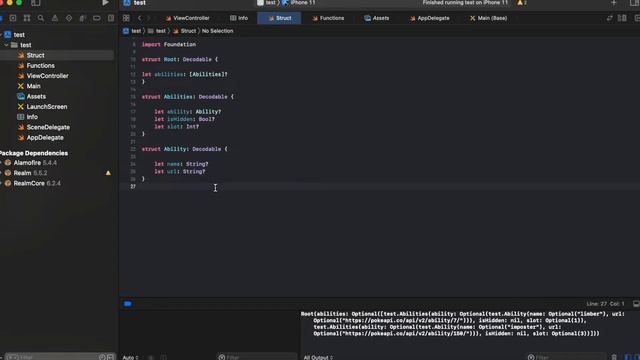Open the Auto variables view dropdown
This screenshot has height=360, width=640.
click(131, 357)
